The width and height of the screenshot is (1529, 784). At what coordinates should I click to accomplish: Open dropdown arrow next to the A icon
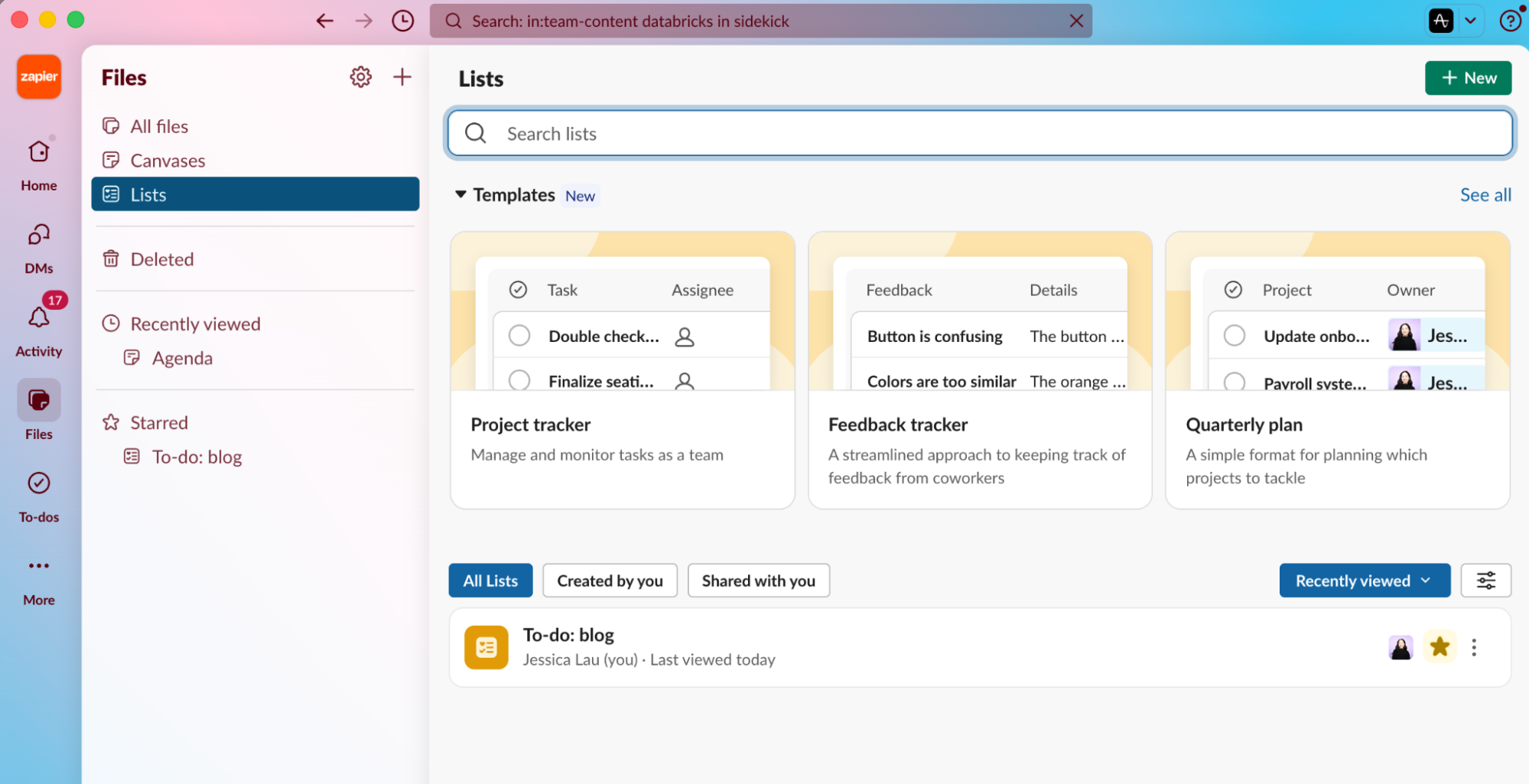click(1470, 21)
